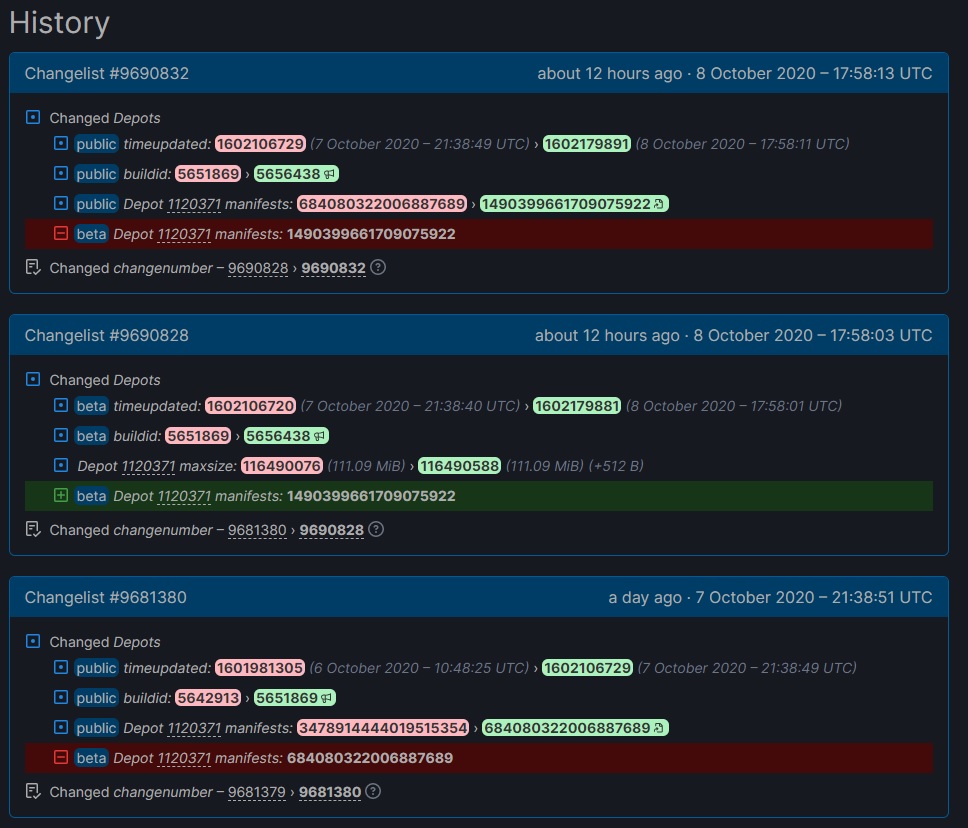Image resolution: width=968 pixels, height=828 pixels.
Task: Click the file icon after green manifest 684080322006887689
Action: (x=659, y=728)
